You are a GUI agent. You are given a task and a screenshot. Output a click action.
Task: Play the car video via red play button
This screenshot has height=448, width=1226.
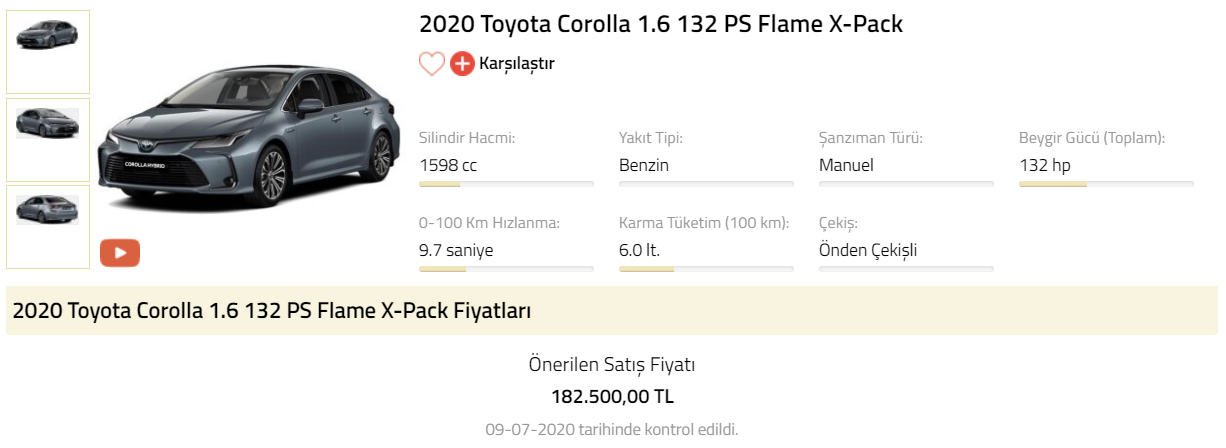click(x=120, y=253)
